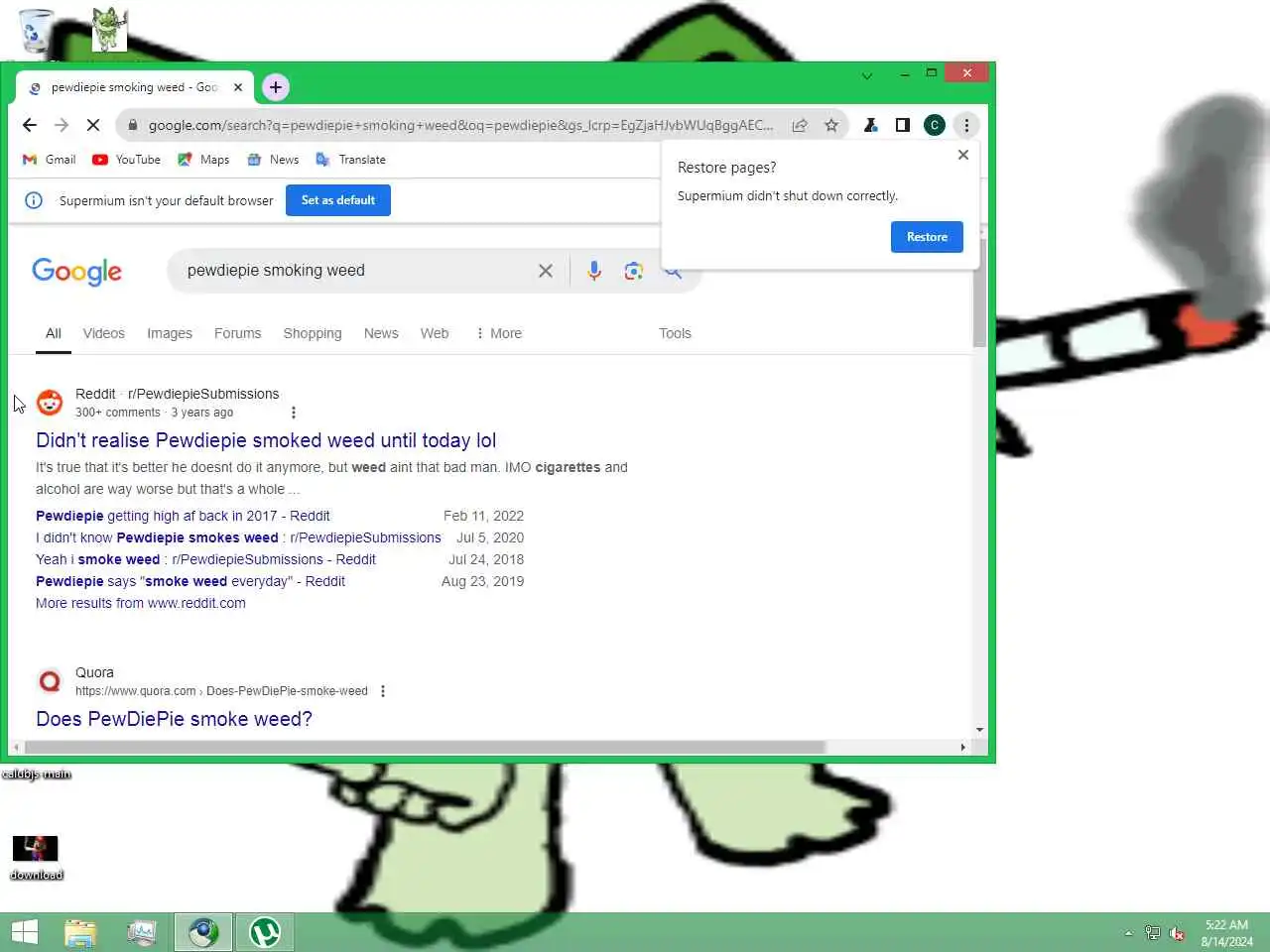Restore previous pages
Viewport: 1270px width, 952px height.
click(x=927, y=237)
